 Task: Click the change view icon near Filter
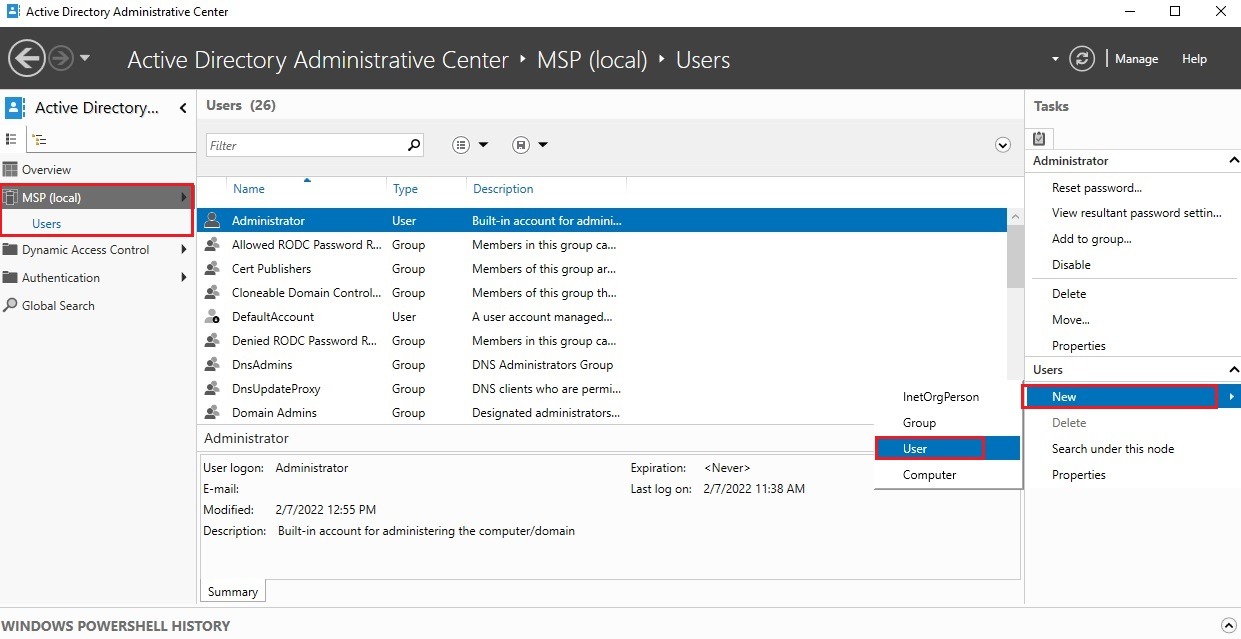[463, 144]
